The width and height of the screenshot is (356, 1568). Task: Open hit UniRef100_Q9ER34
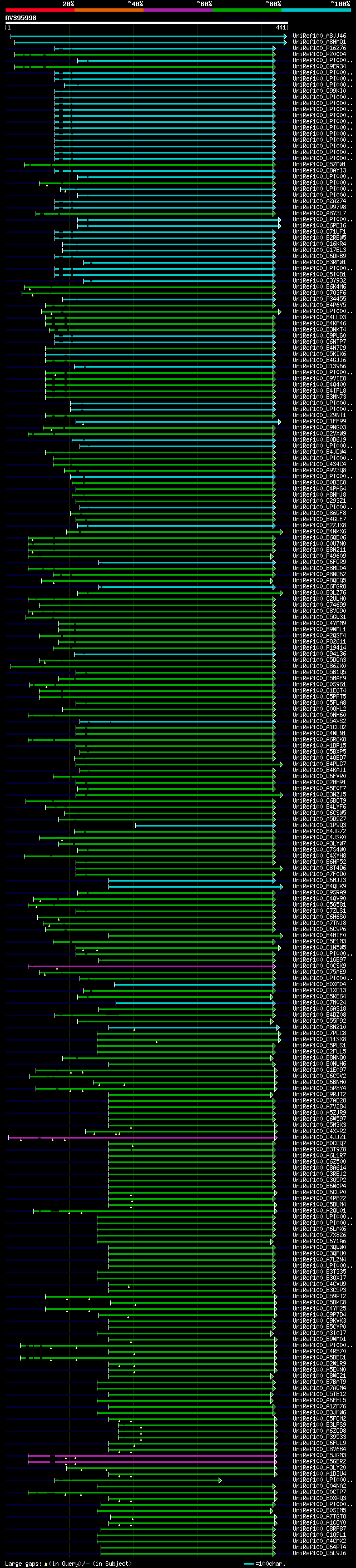pos(319,66)
